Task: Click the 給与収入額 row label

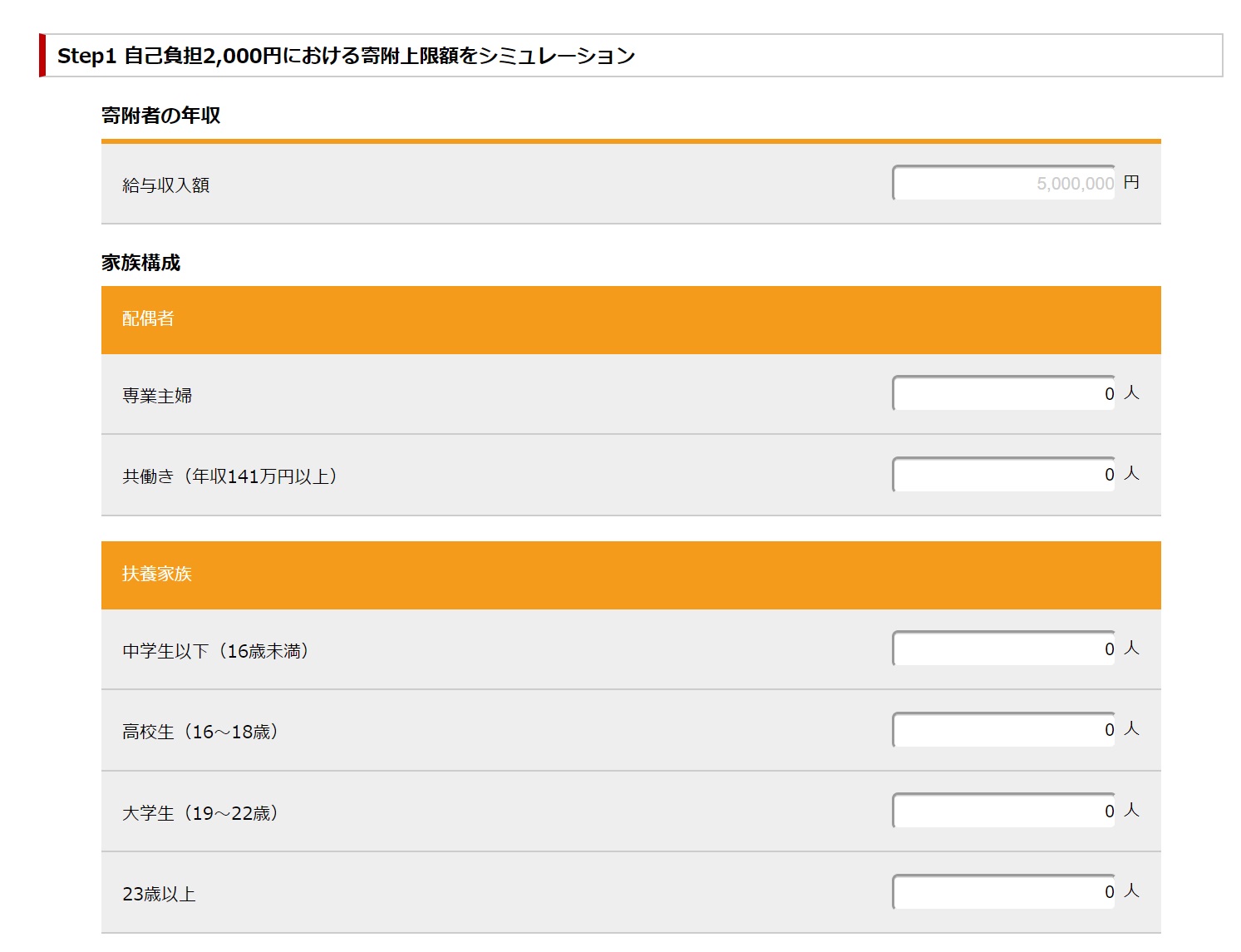Action: (x=165, y=185)
